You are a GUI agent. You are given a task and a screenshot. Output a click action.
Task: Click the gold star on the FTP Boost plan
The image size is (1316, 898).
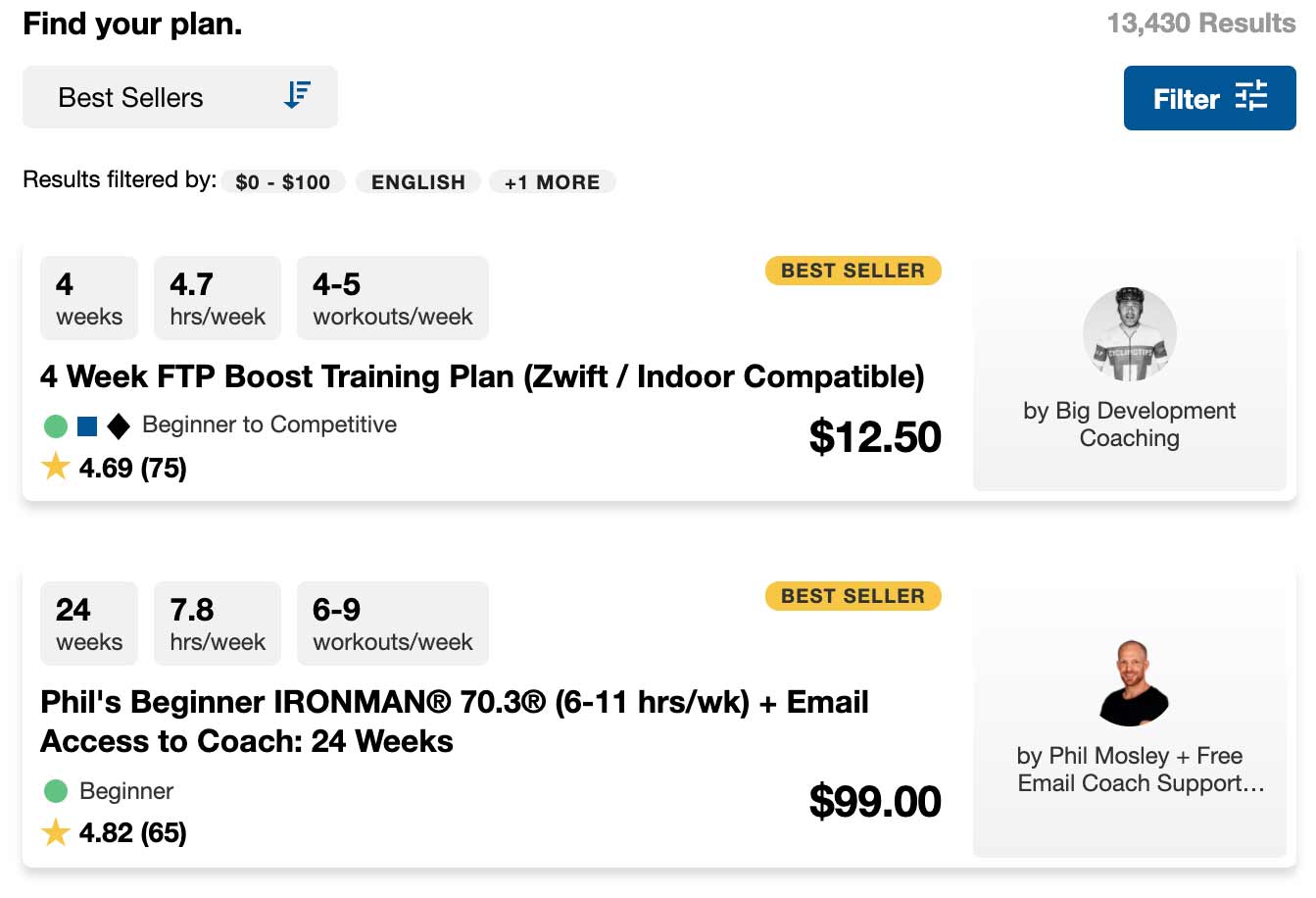pos(56,467)
